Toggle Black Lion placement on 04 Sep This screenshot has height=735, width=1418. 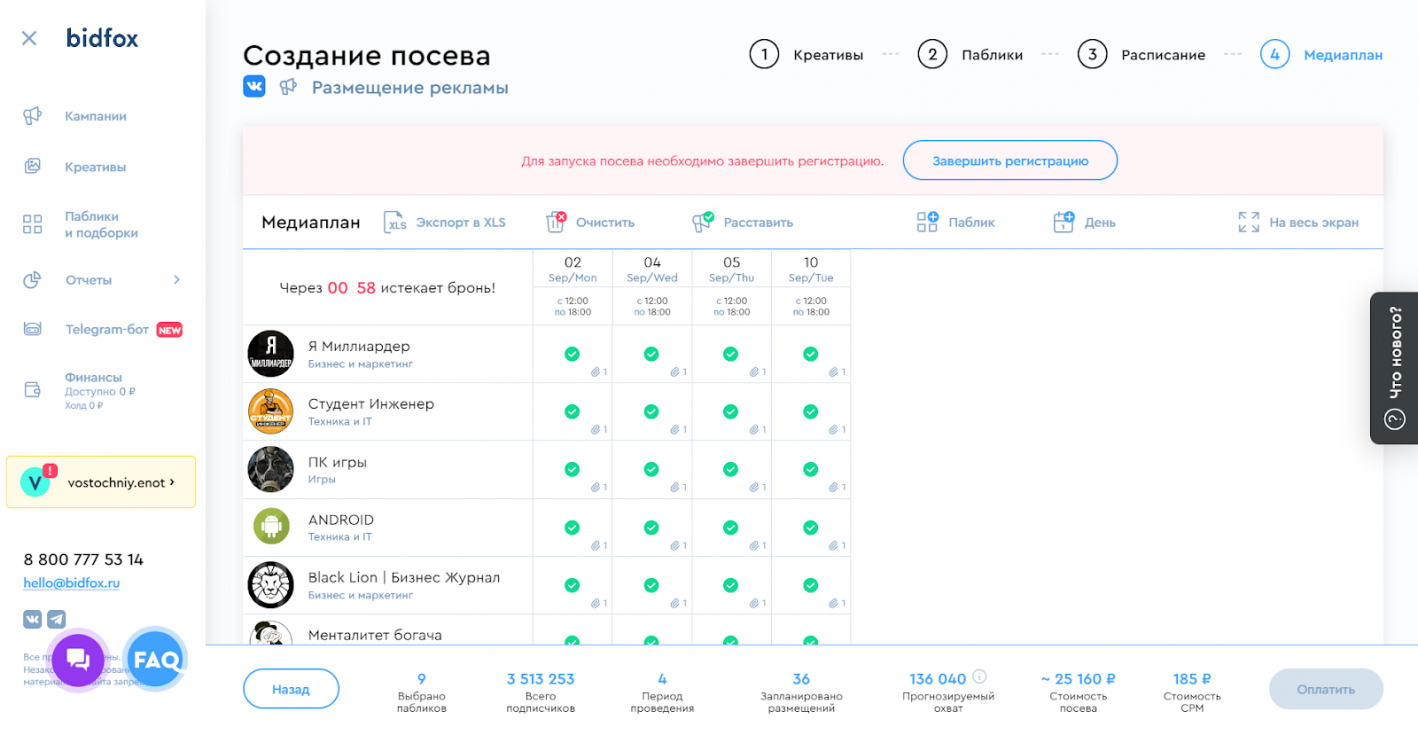(x=651, y=585)
